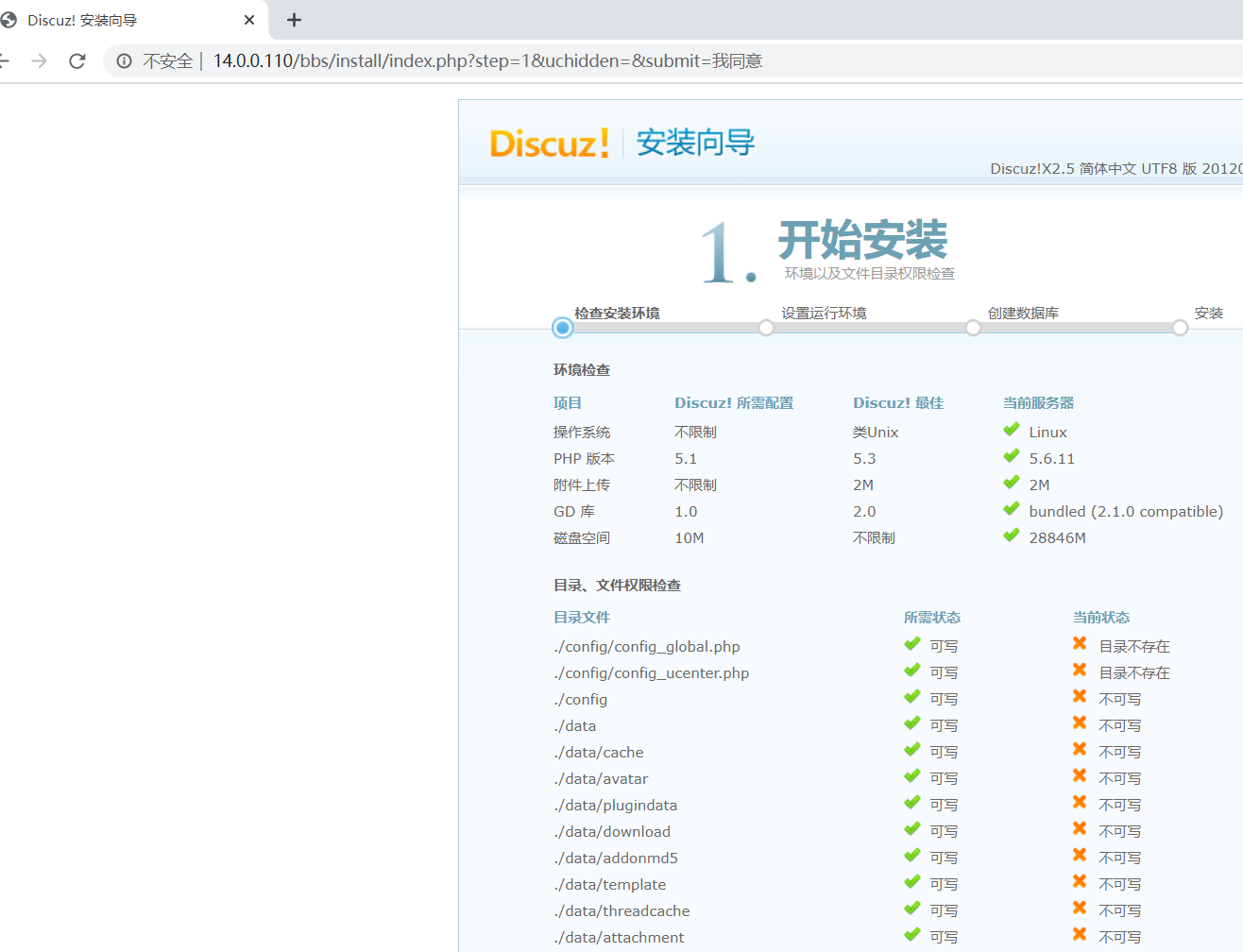Click the 安装向导 header text
The width and height of the screenshot is (1243, 952).
[695, 144]
